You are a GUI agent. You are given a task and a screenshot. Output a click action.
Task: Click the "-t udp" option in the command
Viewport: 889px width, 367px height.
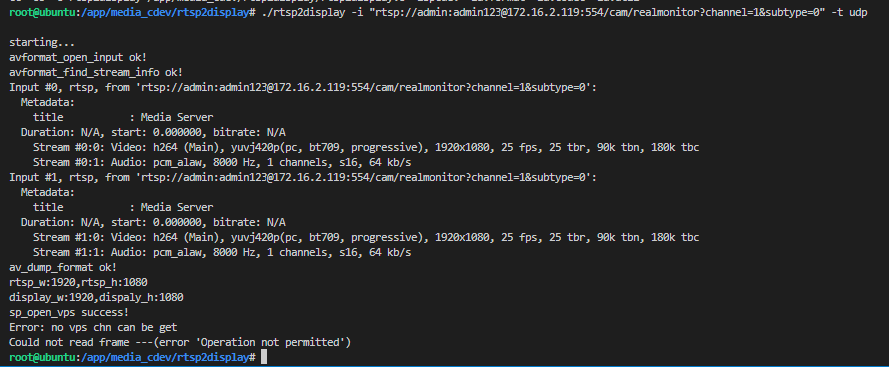[849, 12]
